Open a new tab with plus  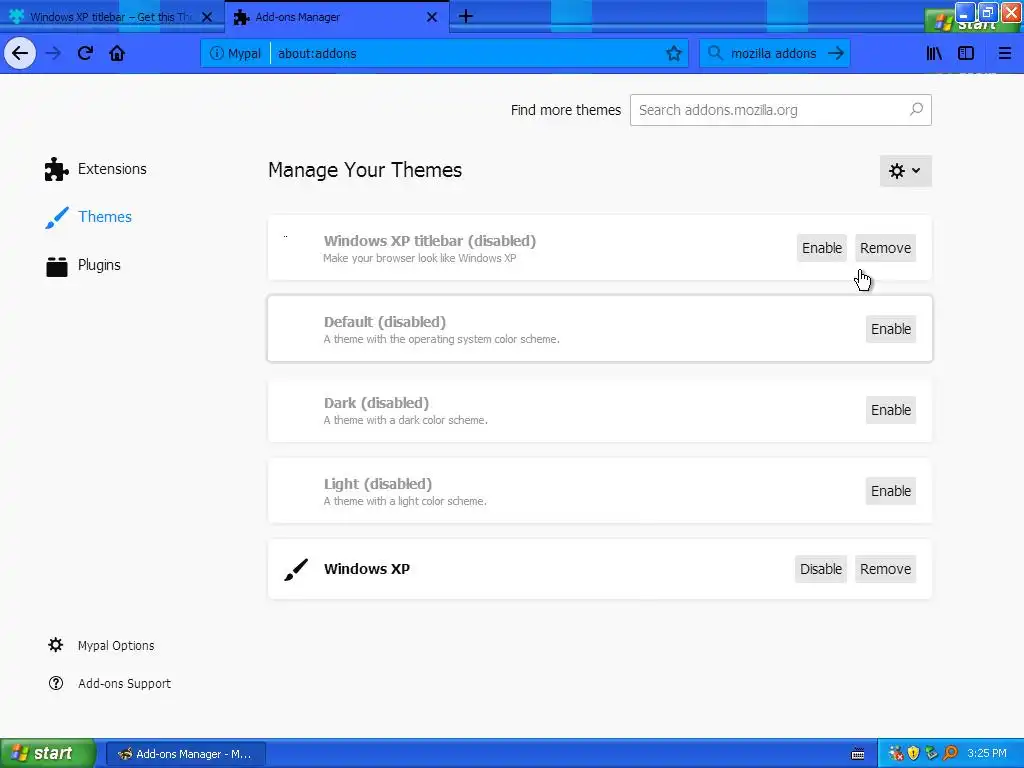[466, 16]
